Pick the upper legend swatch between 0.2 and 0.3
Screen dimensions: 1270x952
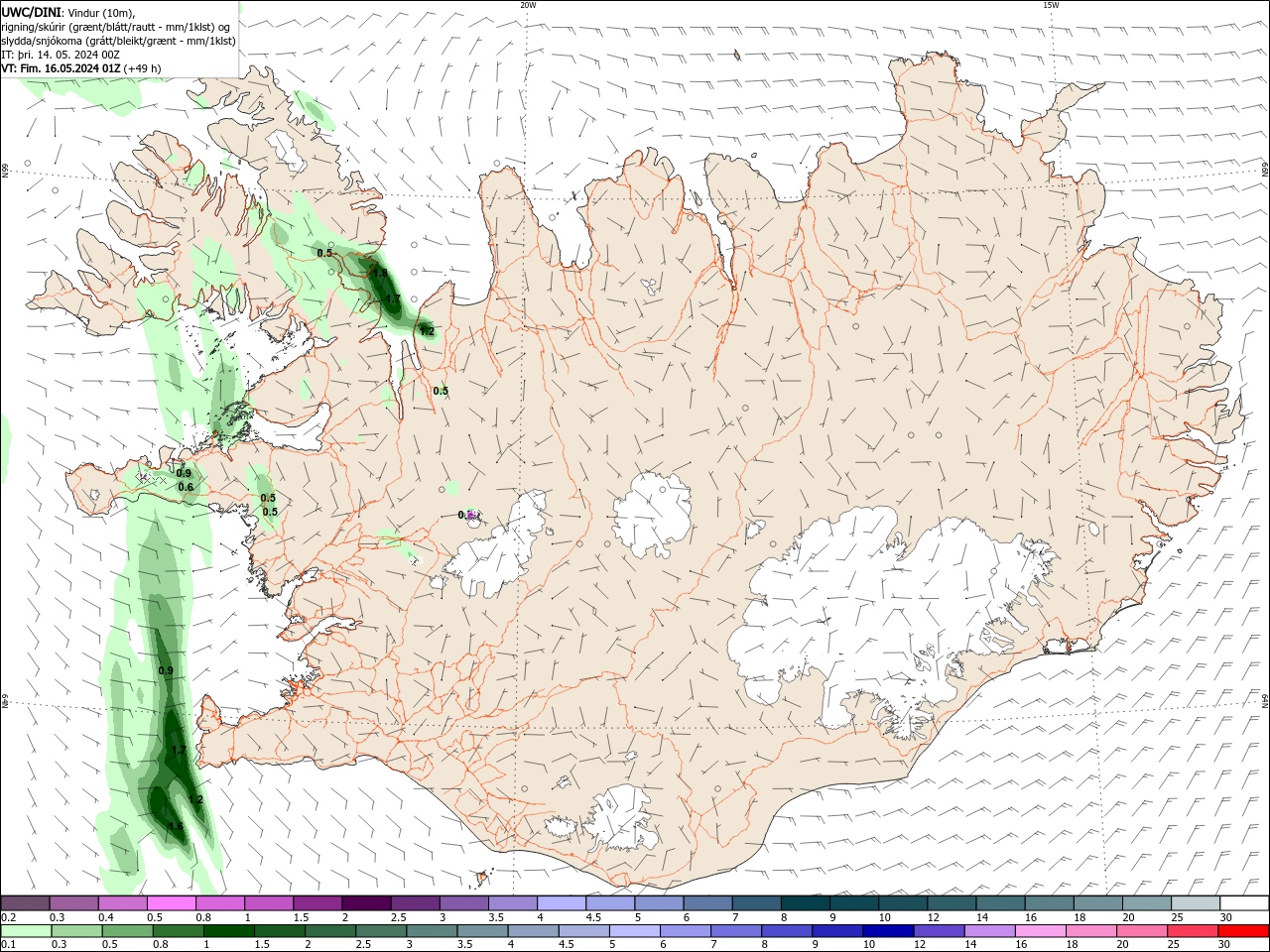[x=25, y=903]
